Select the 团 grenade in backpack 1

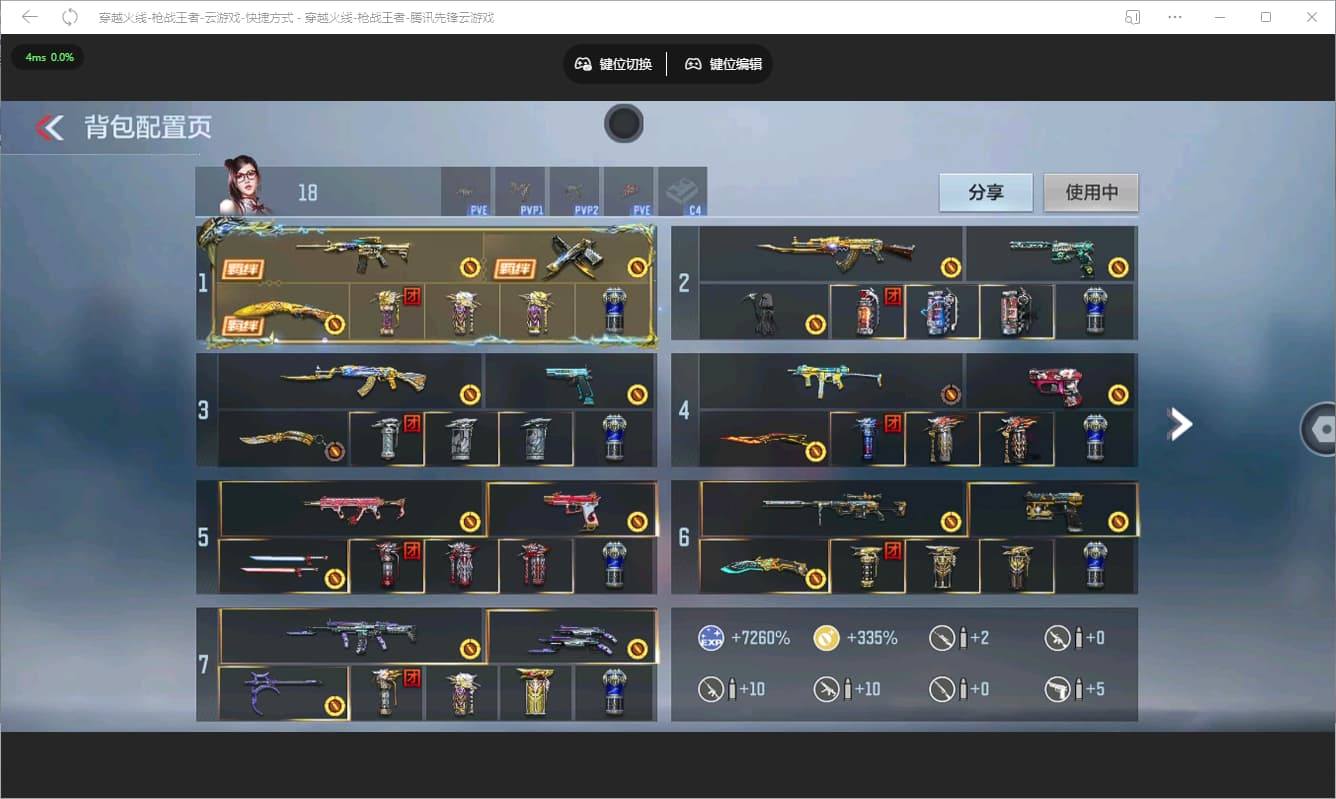pos(387,312)
